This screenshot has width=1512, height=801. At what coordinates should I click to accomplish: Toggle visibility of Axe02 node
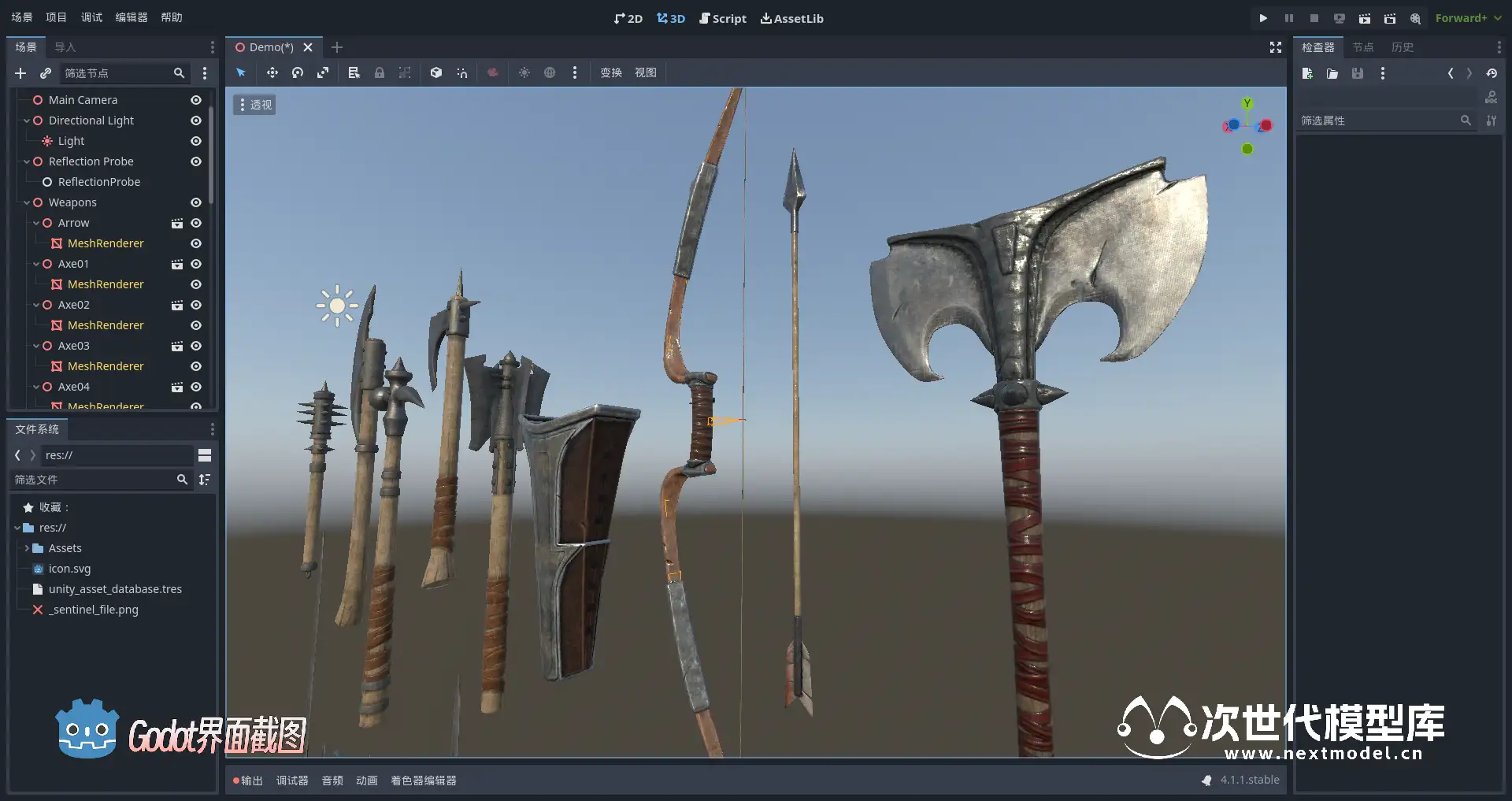click(196, 305)
